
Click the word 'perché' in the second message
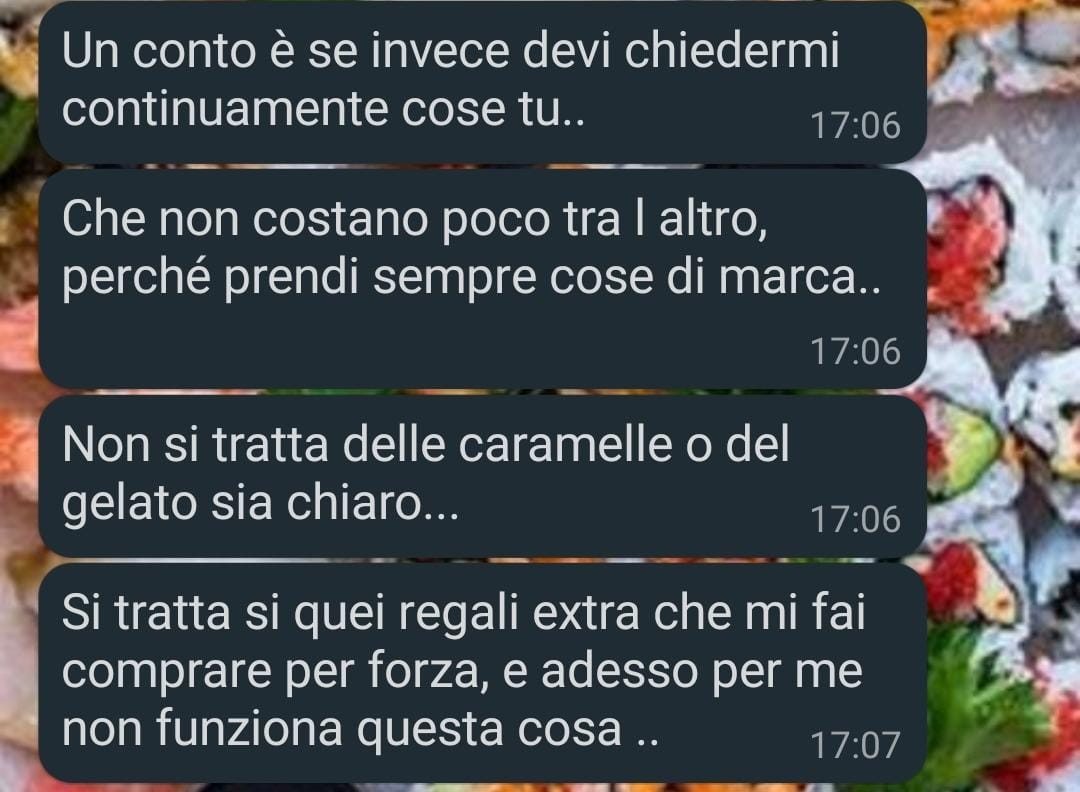click(x=136, y=279)
